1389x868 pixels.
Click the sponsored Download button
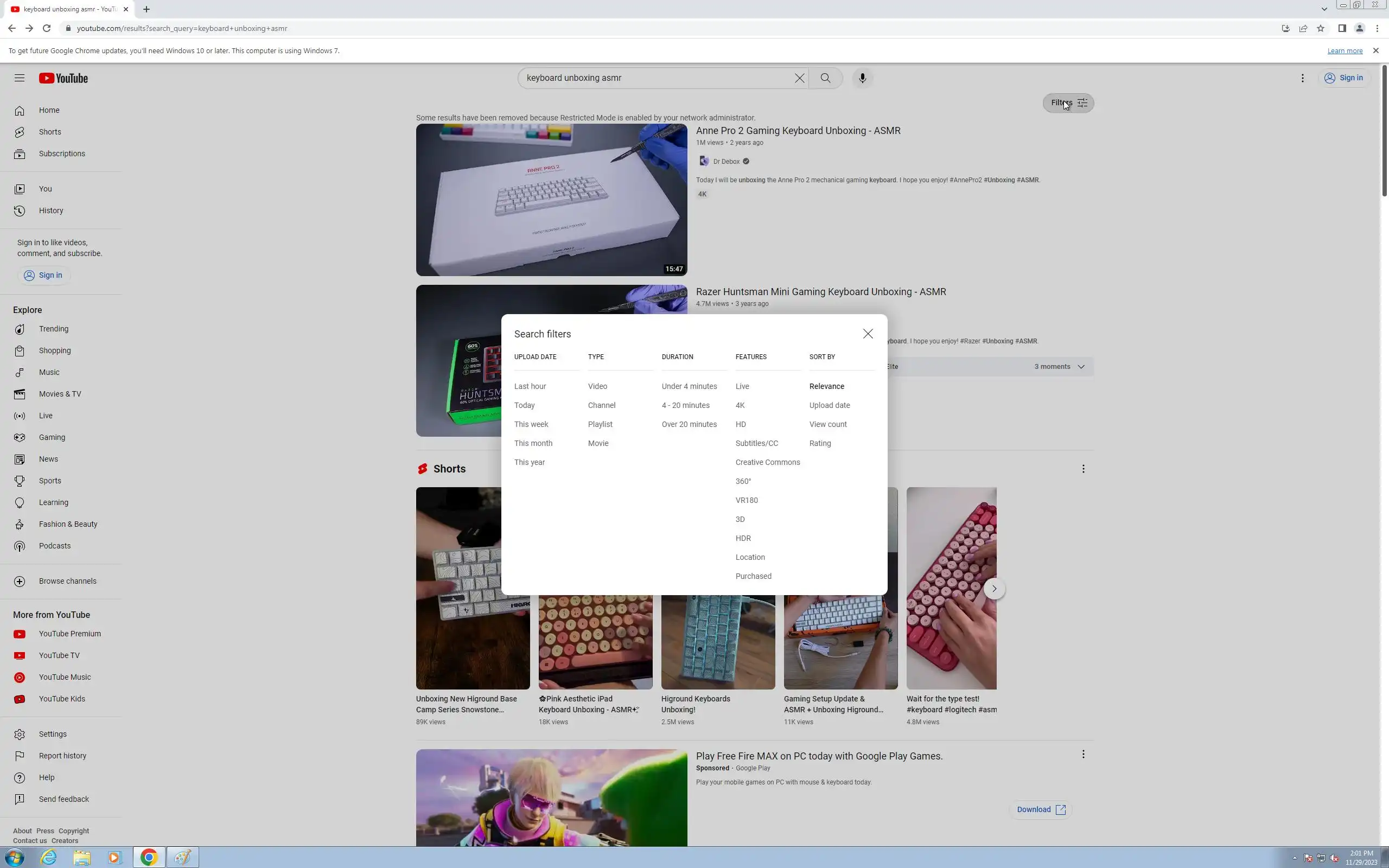pyautogui.click(x=1040, y=809)
